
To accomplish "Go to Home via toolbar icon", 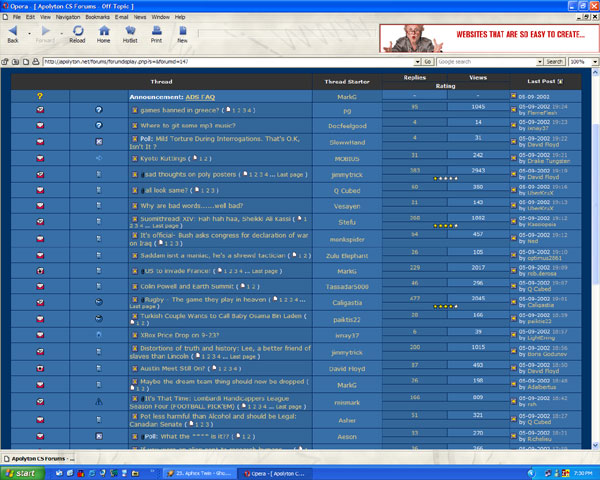I will pyautogui.click(x=103, y=34).
